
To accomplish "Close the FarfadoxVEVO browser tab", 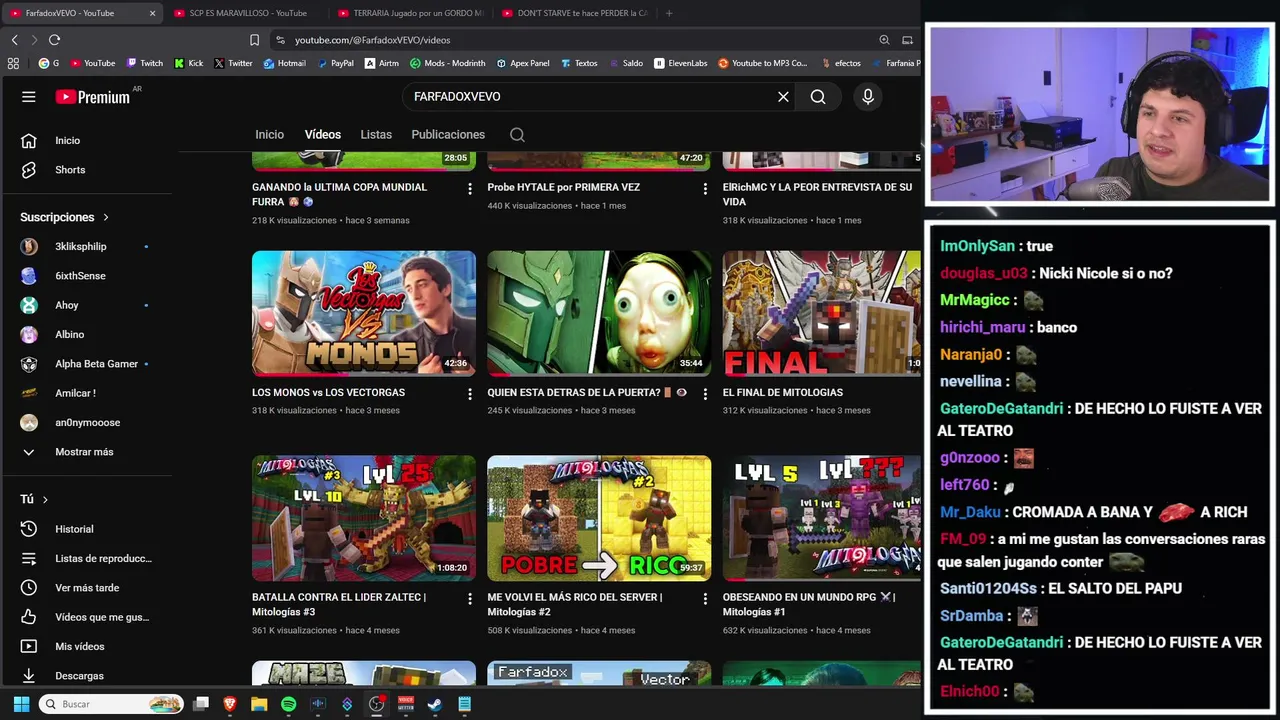I will [x=152, y=13].
